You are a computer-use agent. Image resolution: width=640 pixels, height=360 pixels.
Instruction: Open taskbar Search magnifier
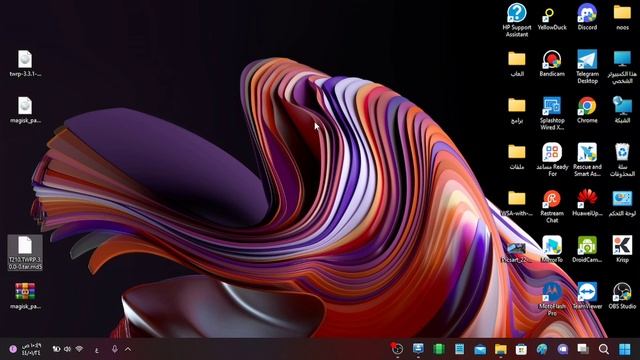point(604,349)
